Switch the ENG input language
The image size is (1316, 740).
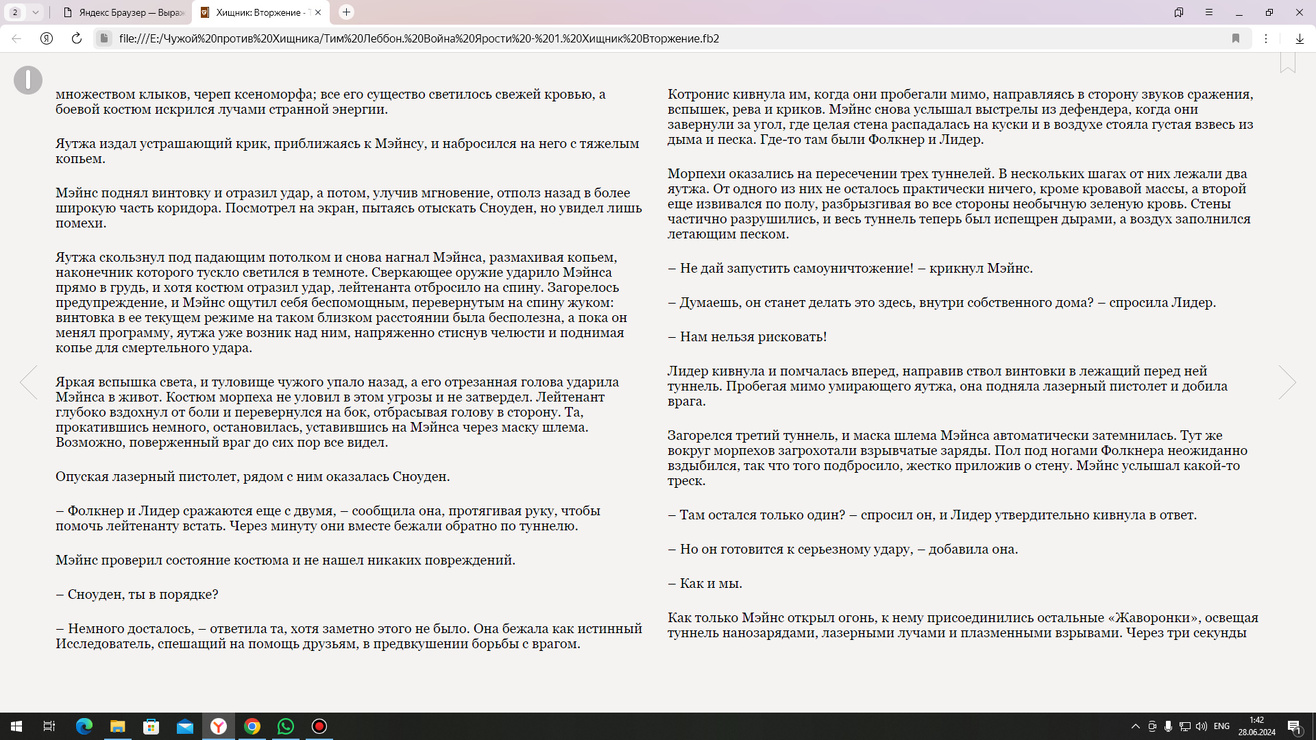1221,726
